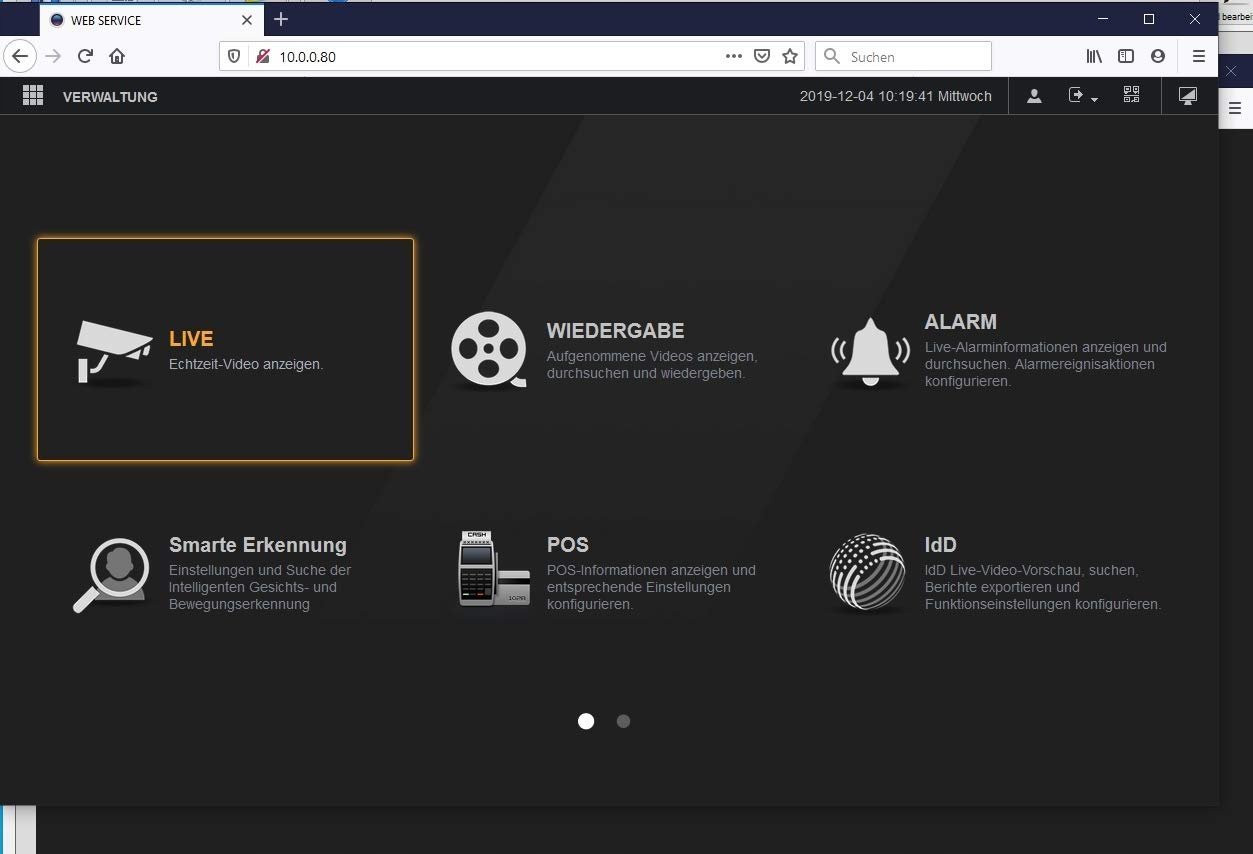Open a new browser tab

281,20
